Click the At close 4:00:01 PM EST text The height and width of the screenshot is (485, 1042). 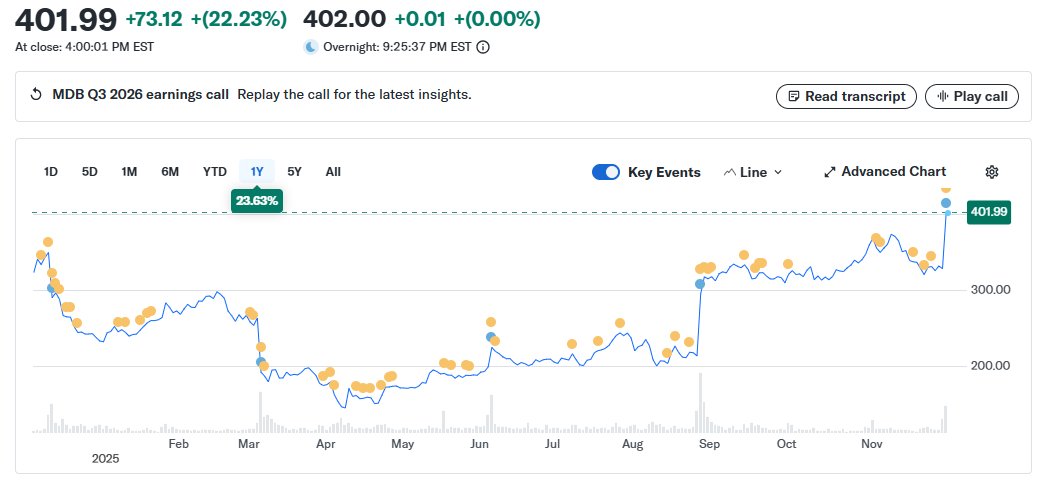coord(84,47)
